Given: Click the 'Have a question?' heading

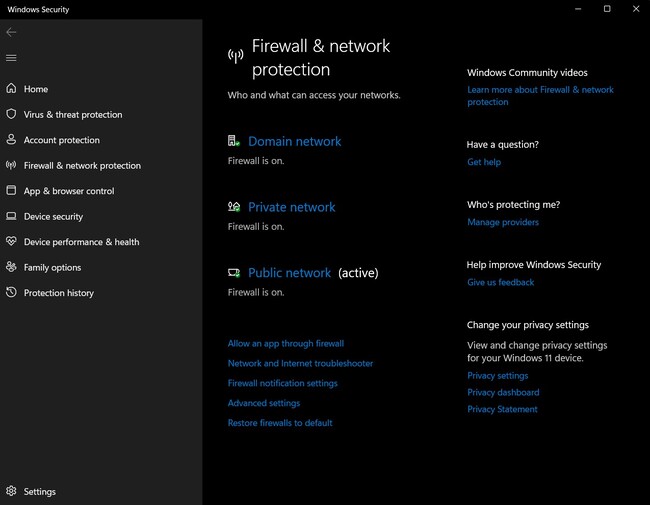Looking at the screenshot, I should (x=502, y=145).
